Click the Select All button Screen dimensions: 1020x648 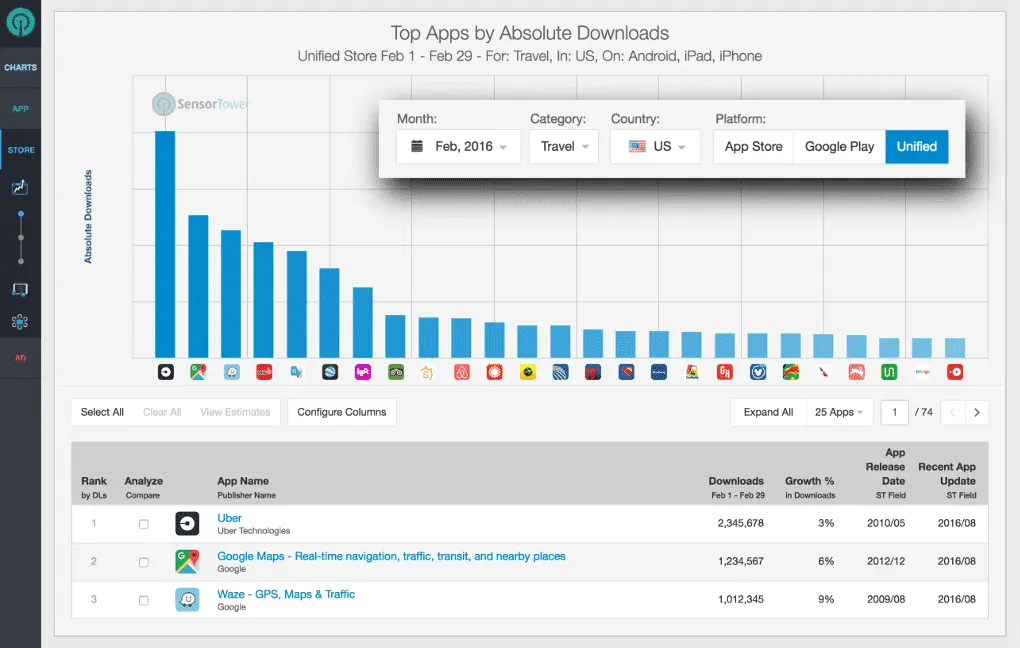pos(102,412)
